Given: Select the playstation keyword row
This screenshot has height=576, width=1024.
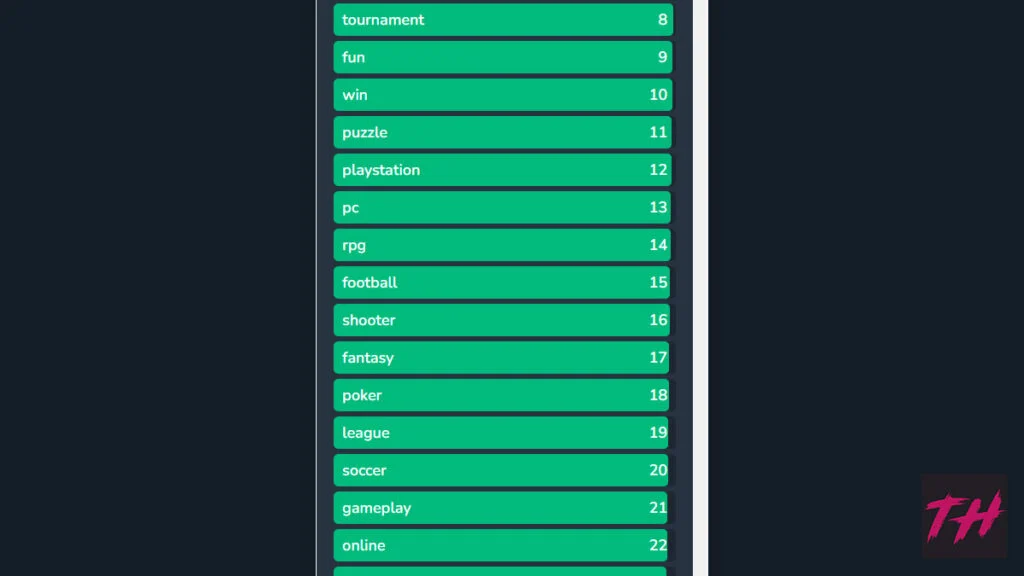Looking at the screenshot, I should pyautogui.click(x=502, y=170).
